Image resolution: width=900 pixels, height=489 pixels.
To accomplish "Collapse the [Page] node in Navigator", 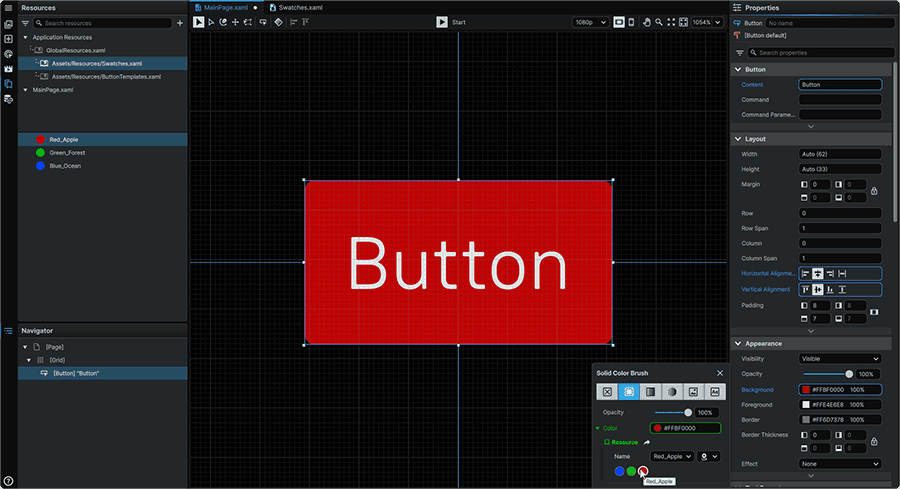I will click(25, 347).
